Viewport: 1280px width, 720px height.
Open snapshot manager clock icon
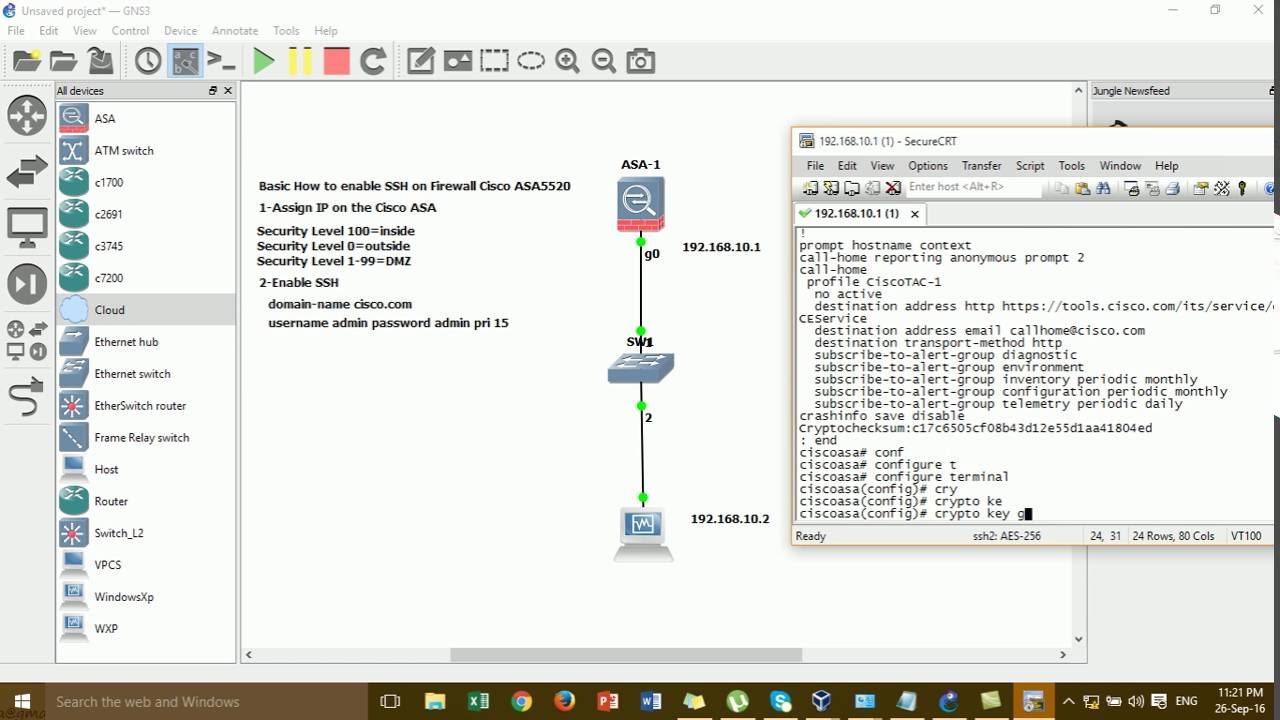tap(148, 61)
